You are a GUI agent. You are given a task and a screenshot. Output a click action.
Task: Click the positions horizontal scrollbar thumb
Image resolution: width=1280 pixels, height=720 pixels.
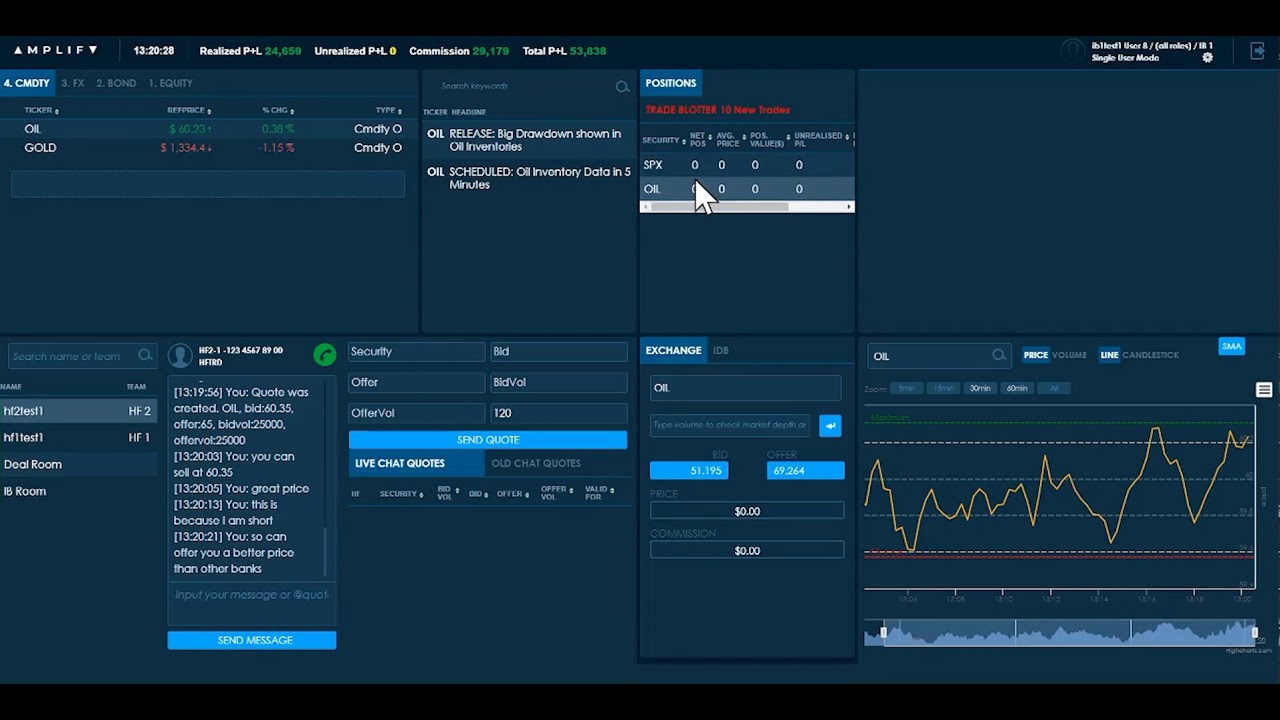pyautogui.click(x=719, y=207)
